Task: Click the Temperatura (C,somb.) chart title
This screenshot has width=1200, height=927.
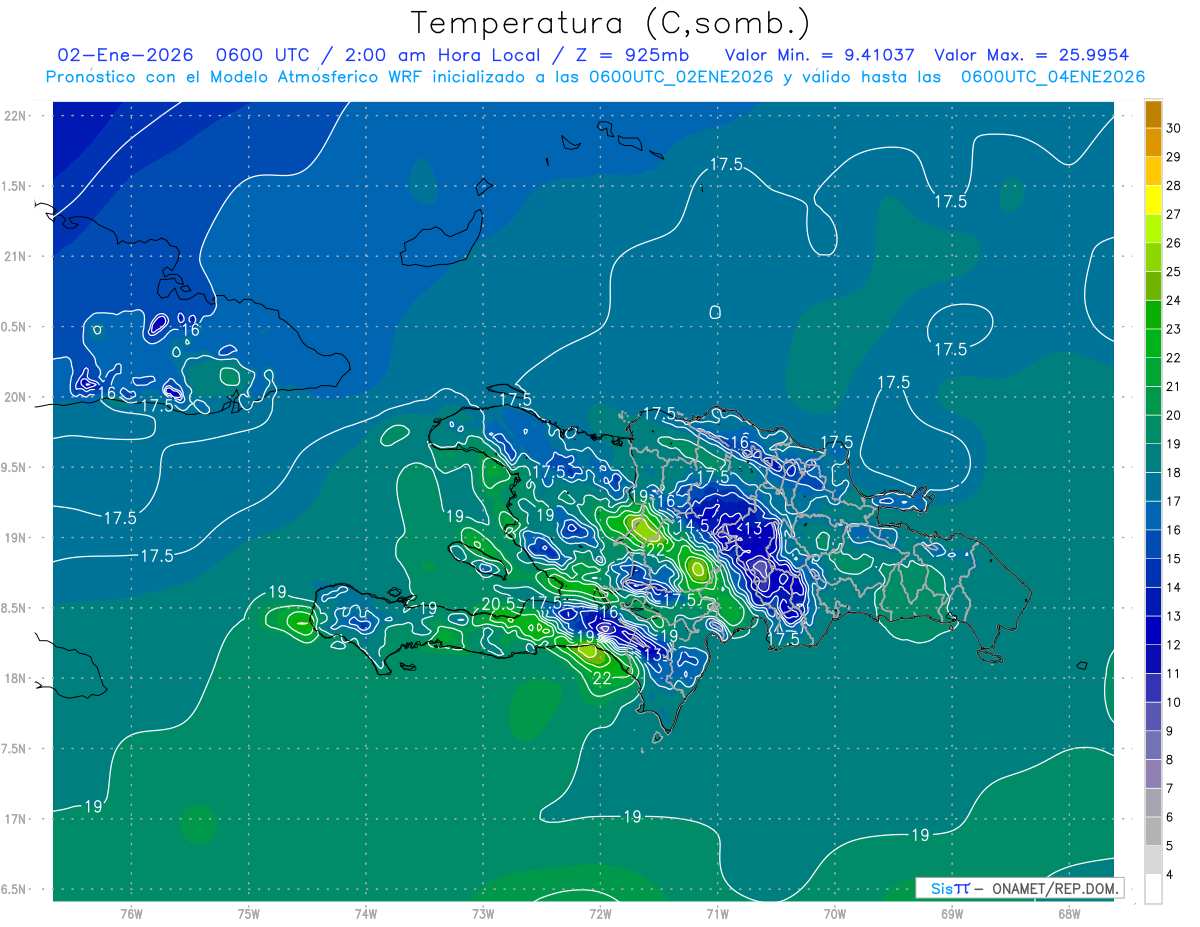Action: pos(610,22)
